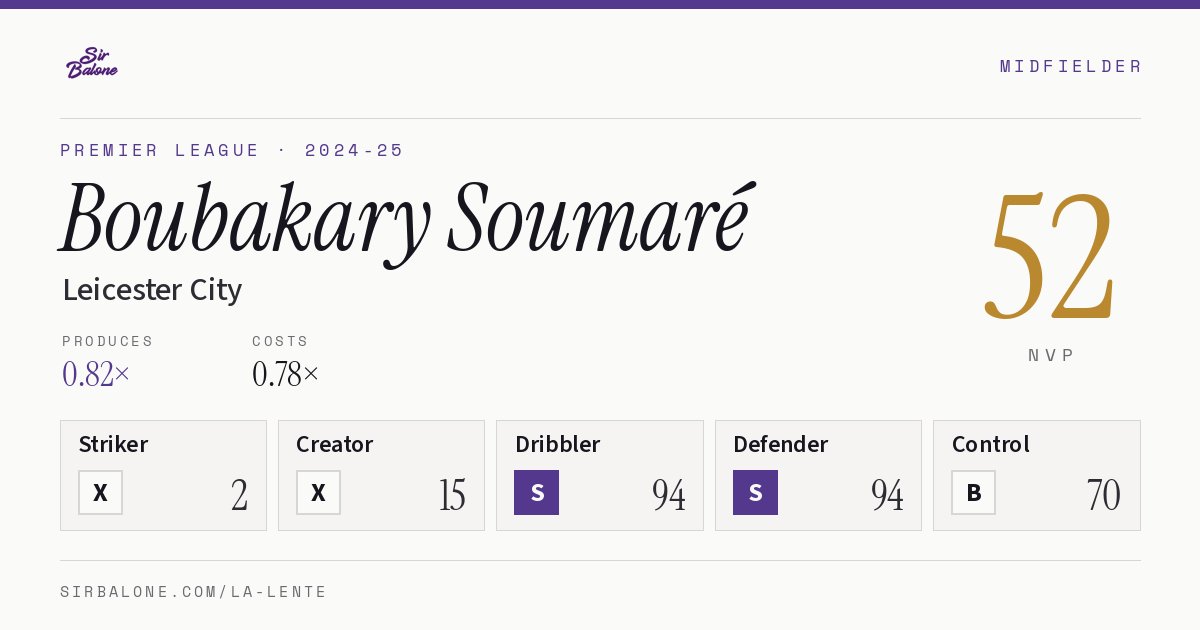This screenshot has height=630, width=1200.
Task: Click the Sir Balone logo
Action: pos(92,63)
